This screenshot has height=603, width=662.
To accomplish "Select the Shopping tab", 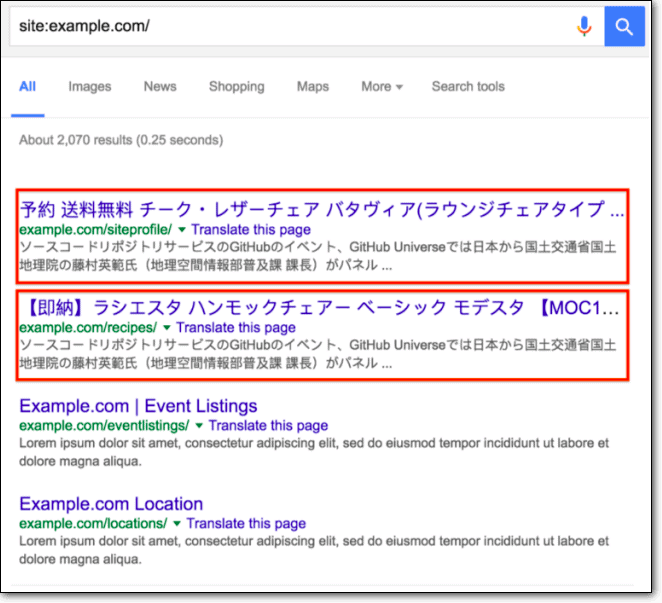I will [x=236, y=87].
